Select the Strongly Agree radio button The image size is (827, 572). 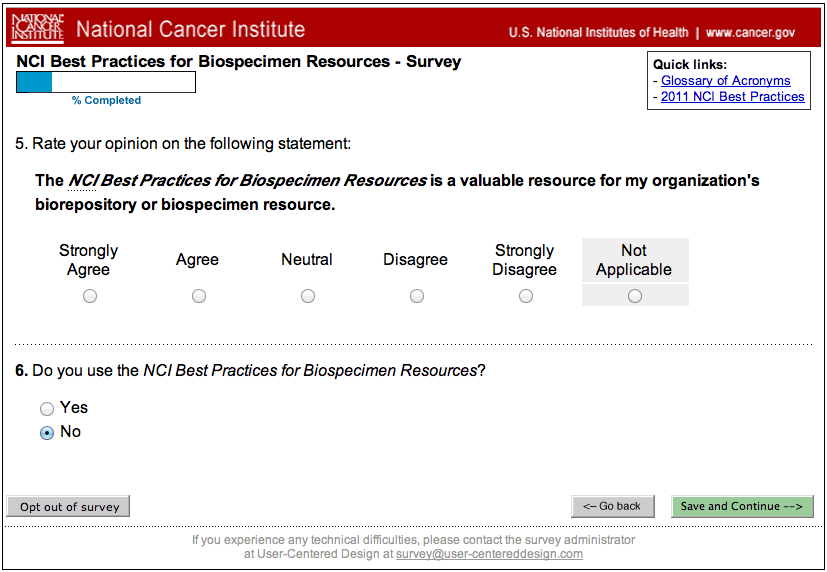point(90,297)
